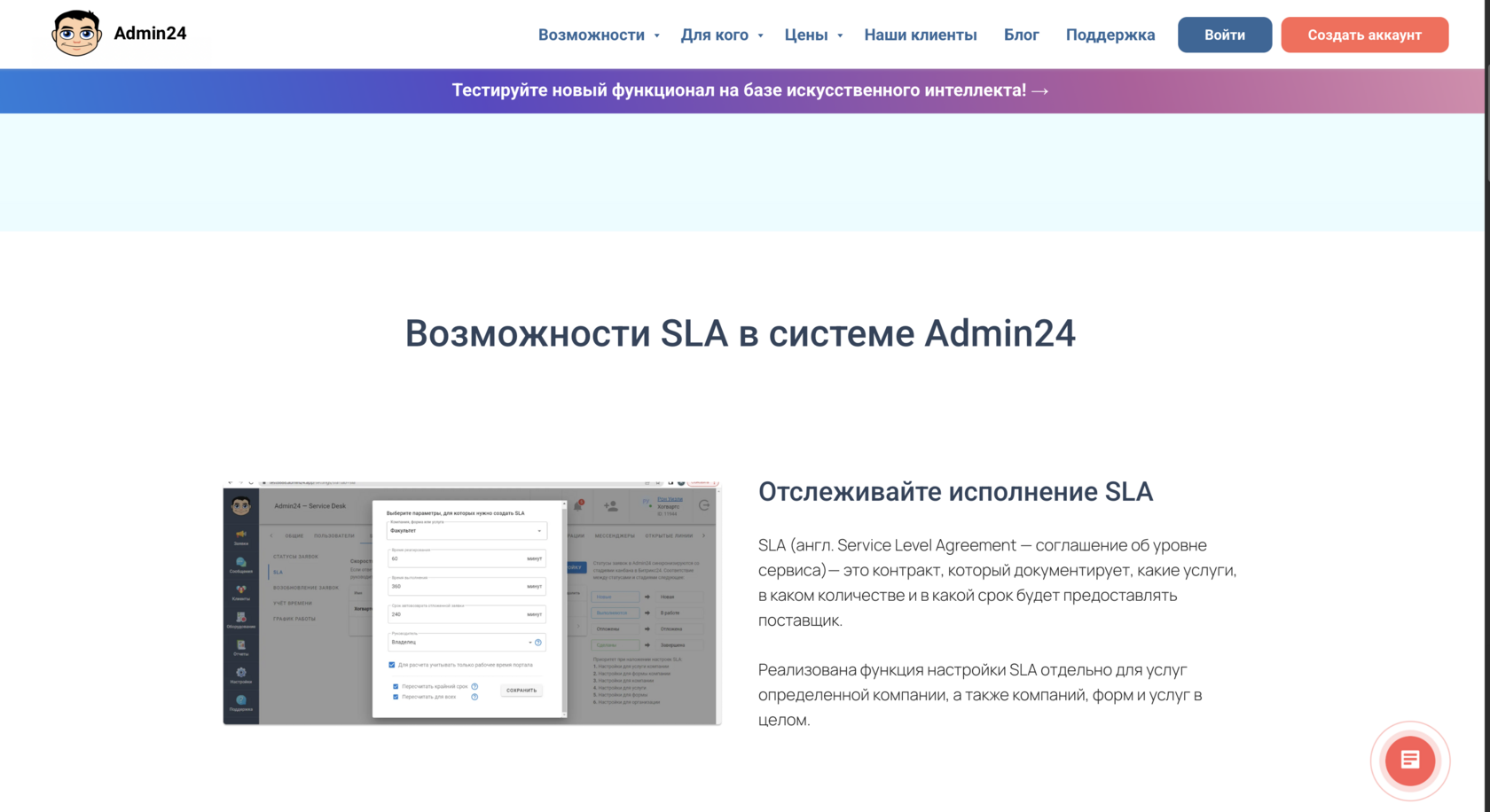
Task: Toggle the working-time-only calculation checkbox
Action: pos(392,665)
